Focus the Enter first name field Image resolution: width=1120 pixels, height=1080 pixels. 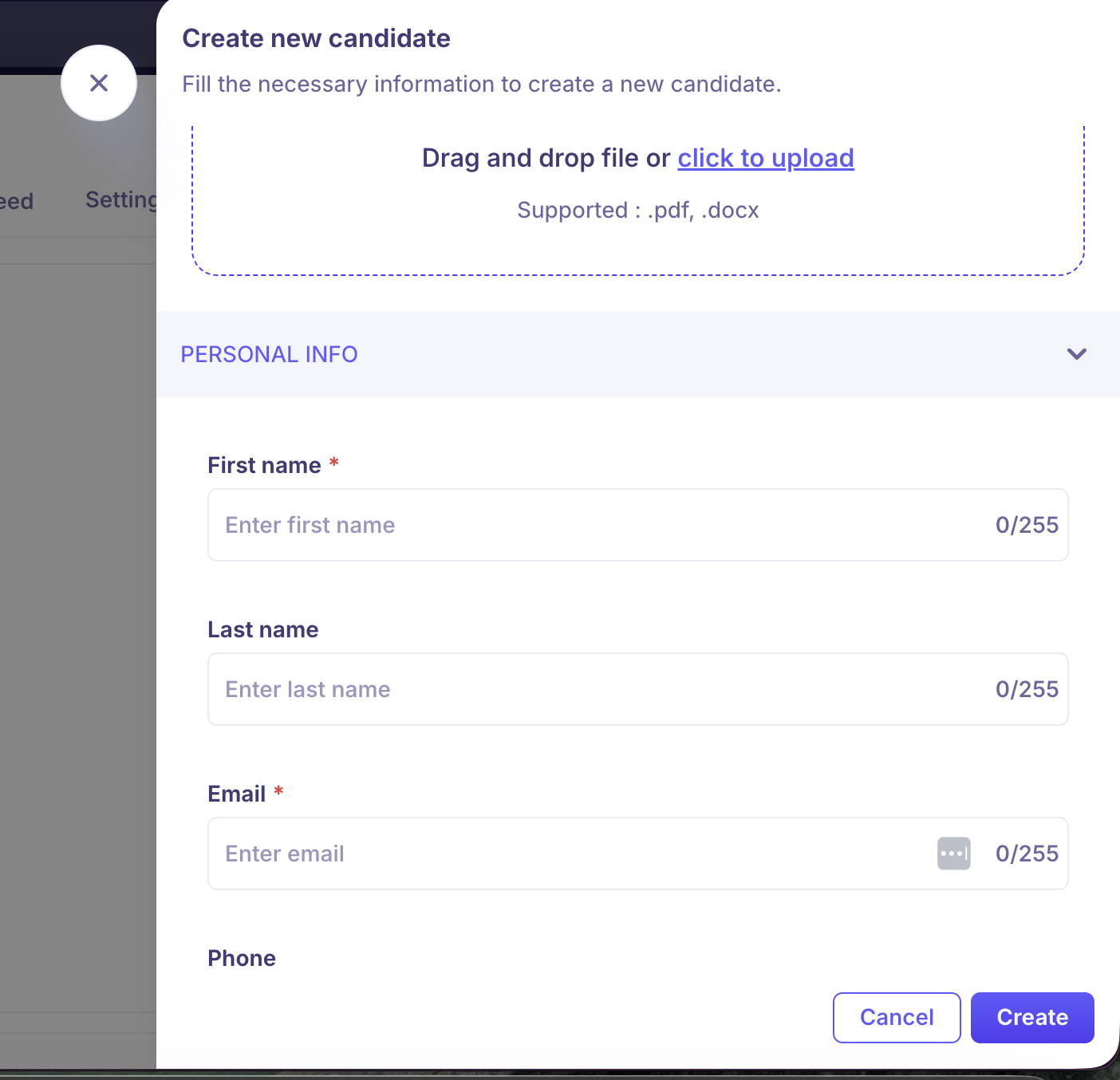[x=590, y=525]
